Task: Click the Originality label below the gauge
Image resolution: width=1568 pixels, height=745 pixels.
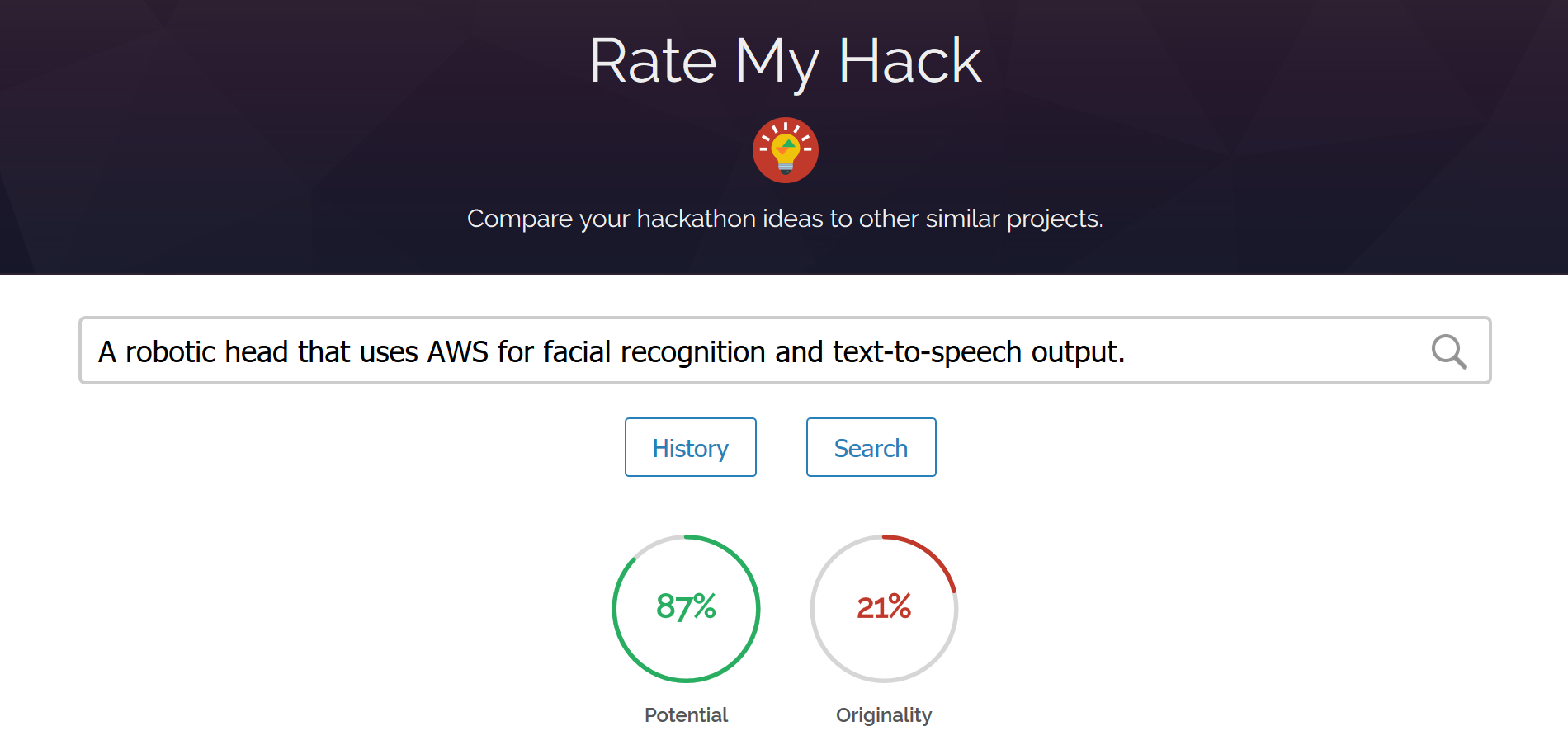Action: pyautogui.click(x=884, y=715)
